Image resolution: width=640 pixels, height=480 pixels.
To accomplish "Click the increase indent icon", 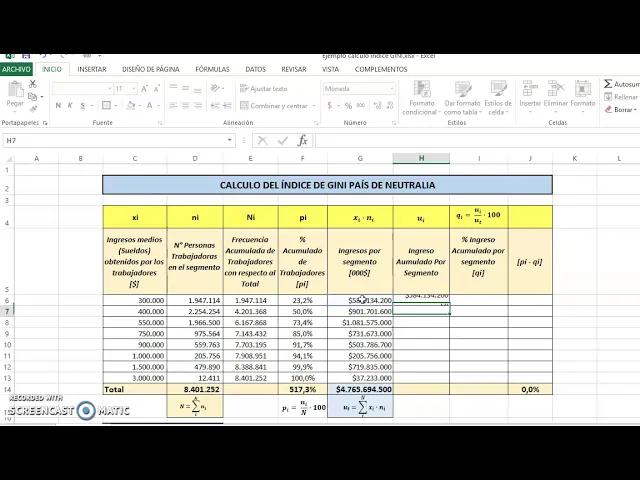I will 227,106.
